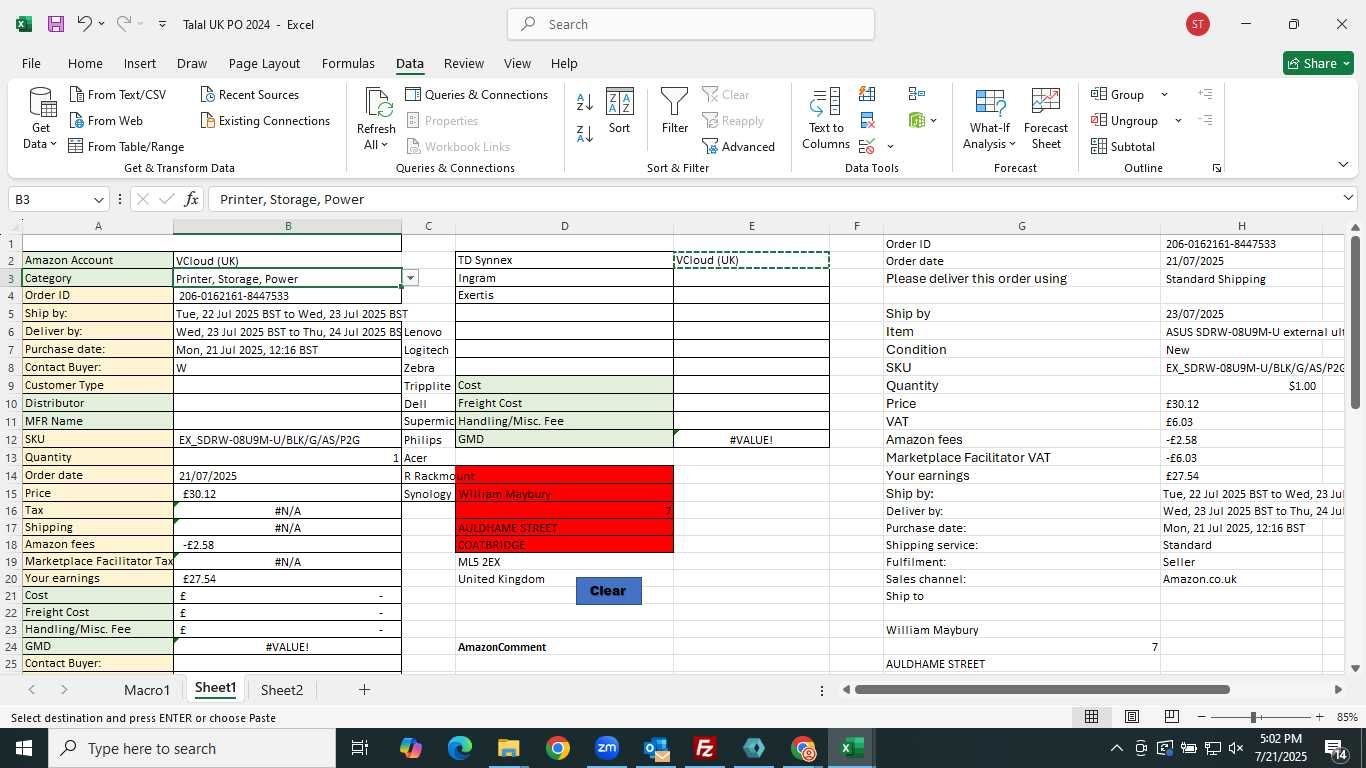Undo the last action
This screenshot has width=1366, height=768.
[85, 24]
